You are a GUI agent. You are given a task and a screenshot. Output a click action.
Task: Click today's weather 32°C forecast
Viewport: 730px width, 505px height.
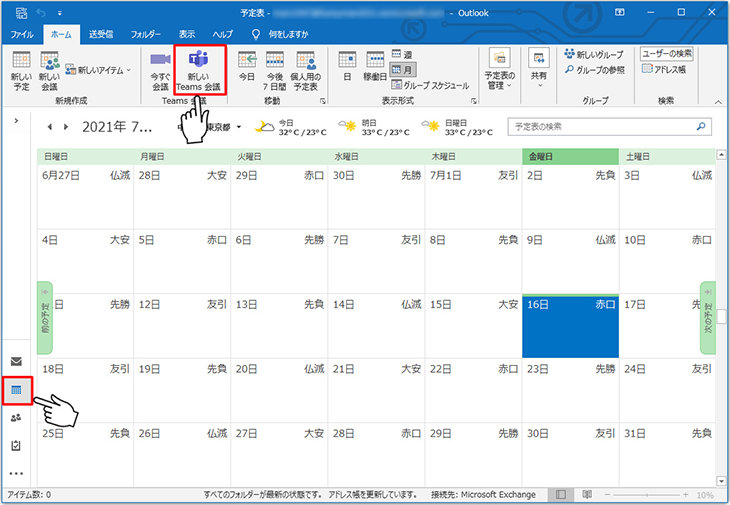click(x=291, y=128)
